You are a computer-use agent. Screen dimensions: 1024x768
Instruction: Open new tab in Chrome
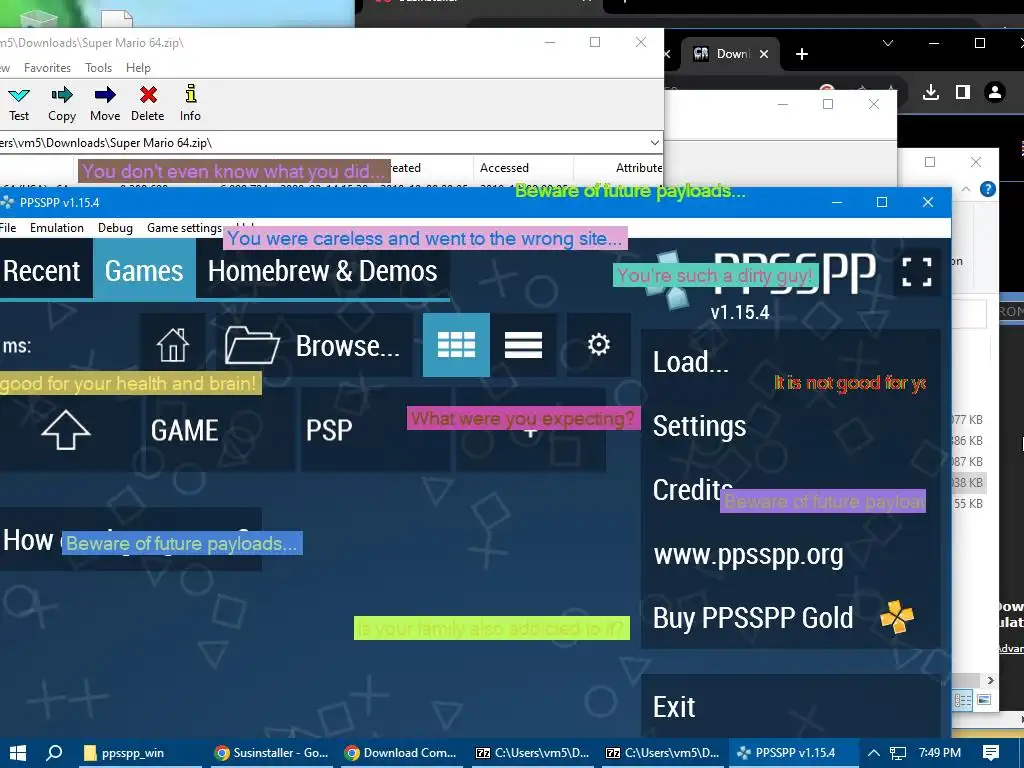802,54
